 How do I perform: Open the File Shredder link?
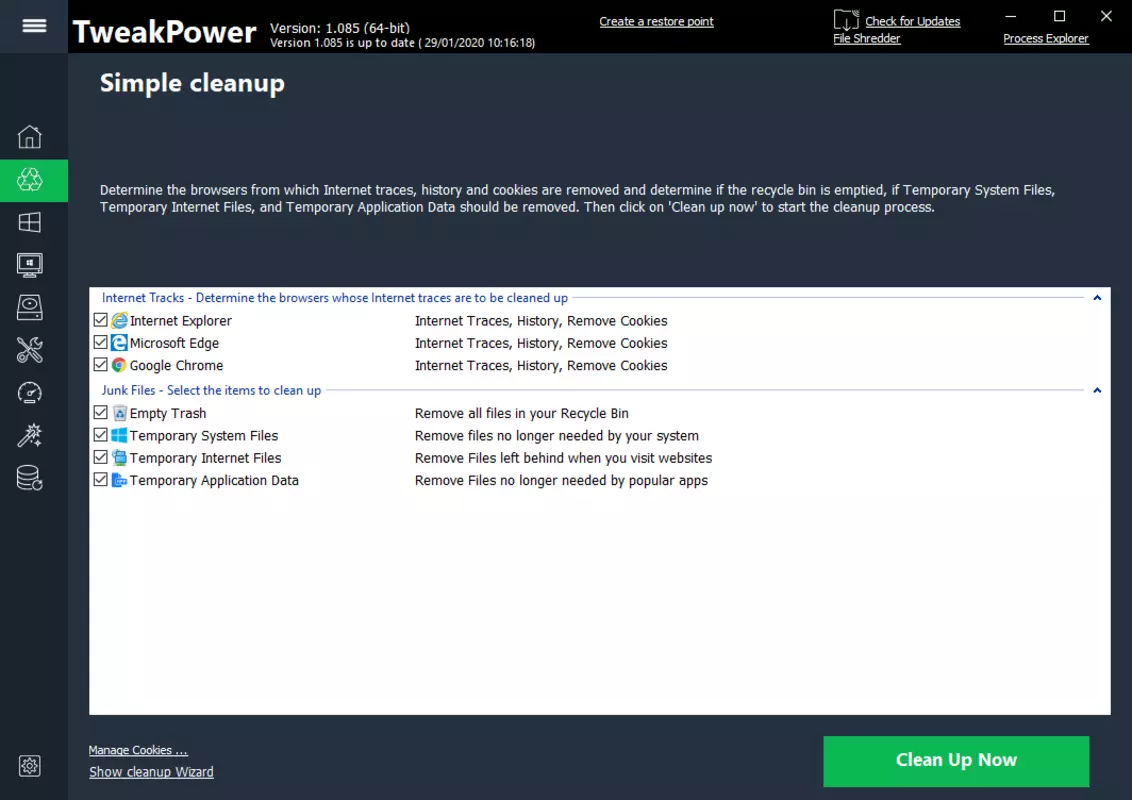coord(866,38)
